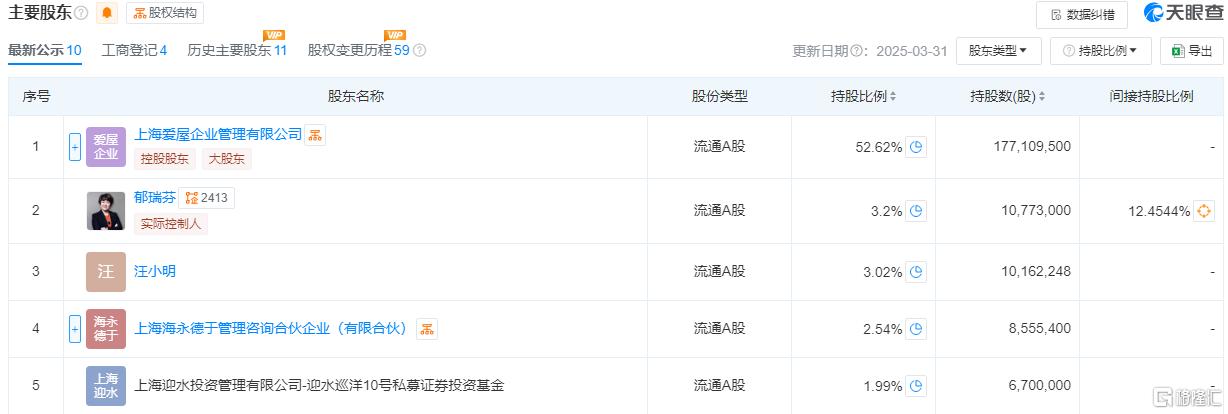Viewport: 1228px width, 414px height.
Task: Click the pie chart icon next to 3.2%
Action: coord(916,211)
